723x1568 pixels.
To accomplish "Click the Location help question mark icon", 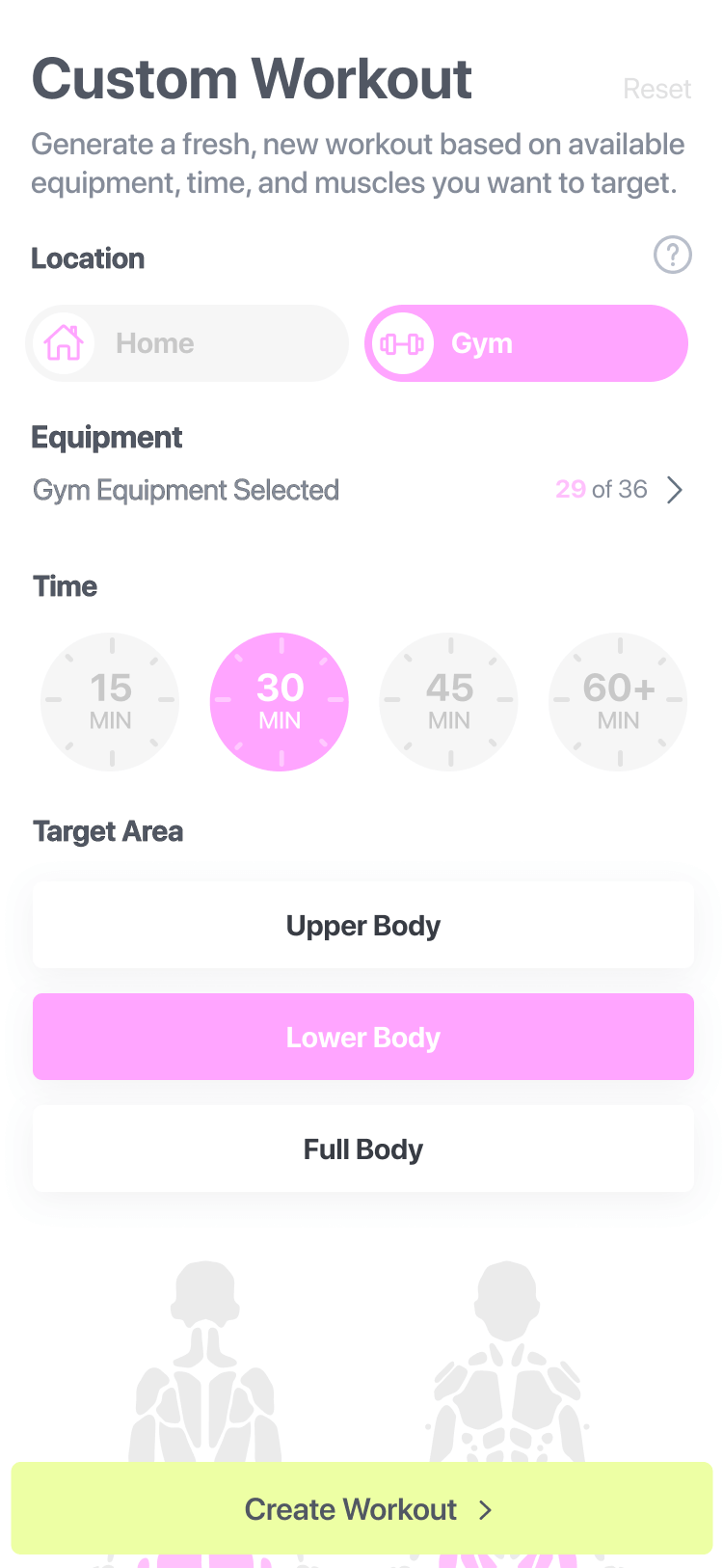I will (x=672, y=256).
